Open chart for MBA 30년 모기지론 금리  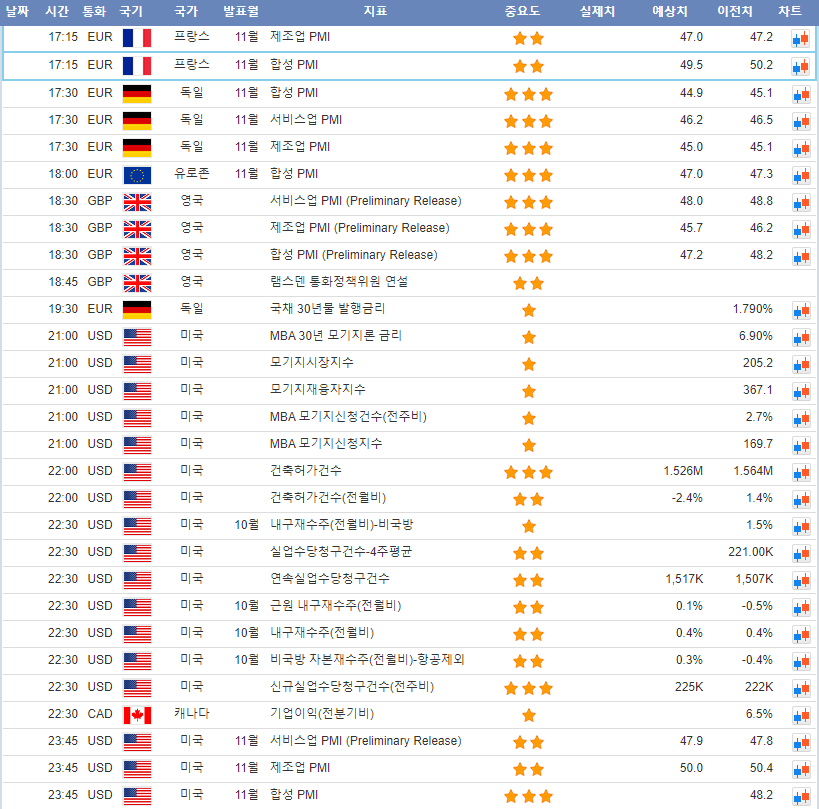tap(800, 337)
